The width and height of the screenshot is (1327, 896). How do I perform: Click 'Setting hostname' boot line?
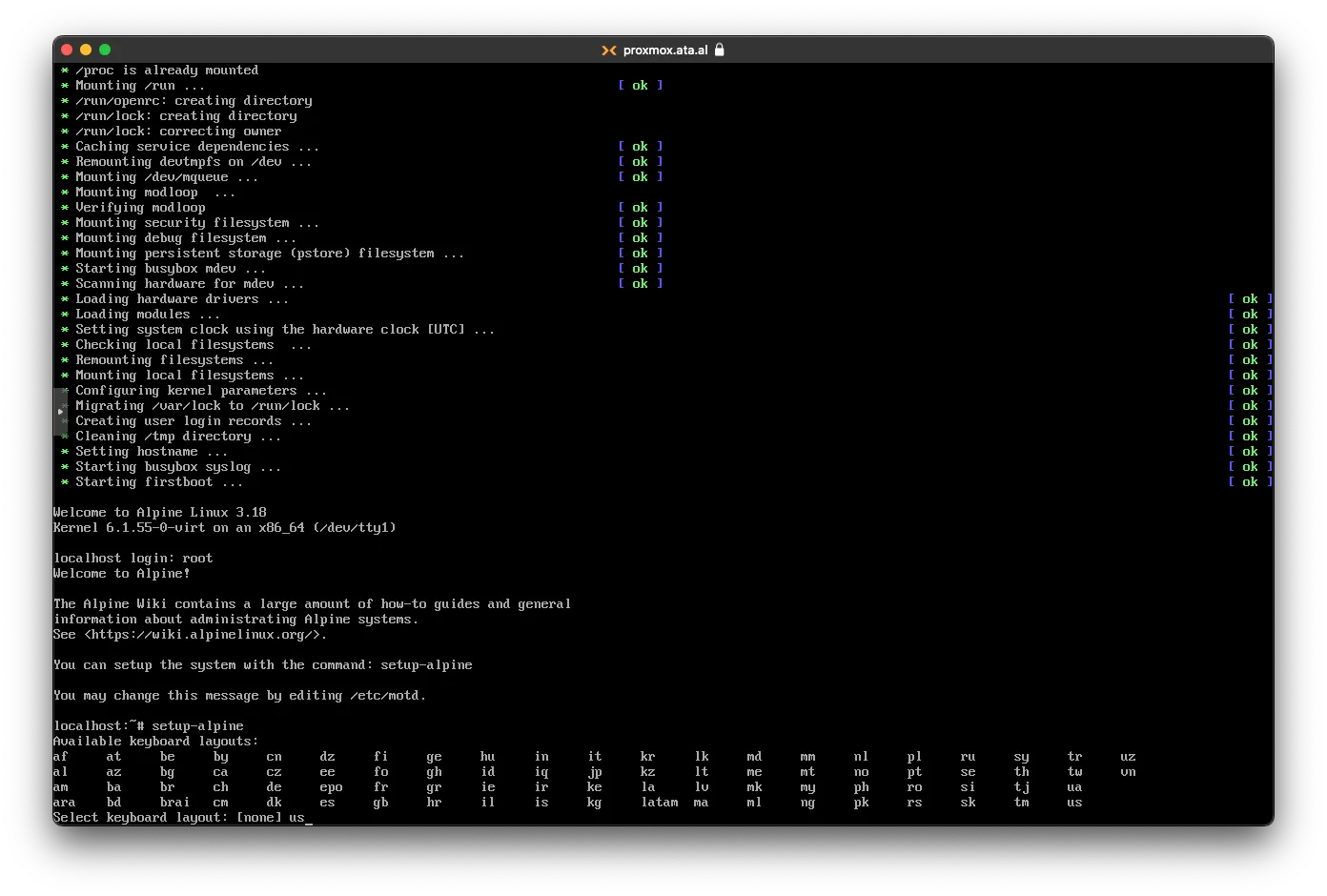[145, 452]
